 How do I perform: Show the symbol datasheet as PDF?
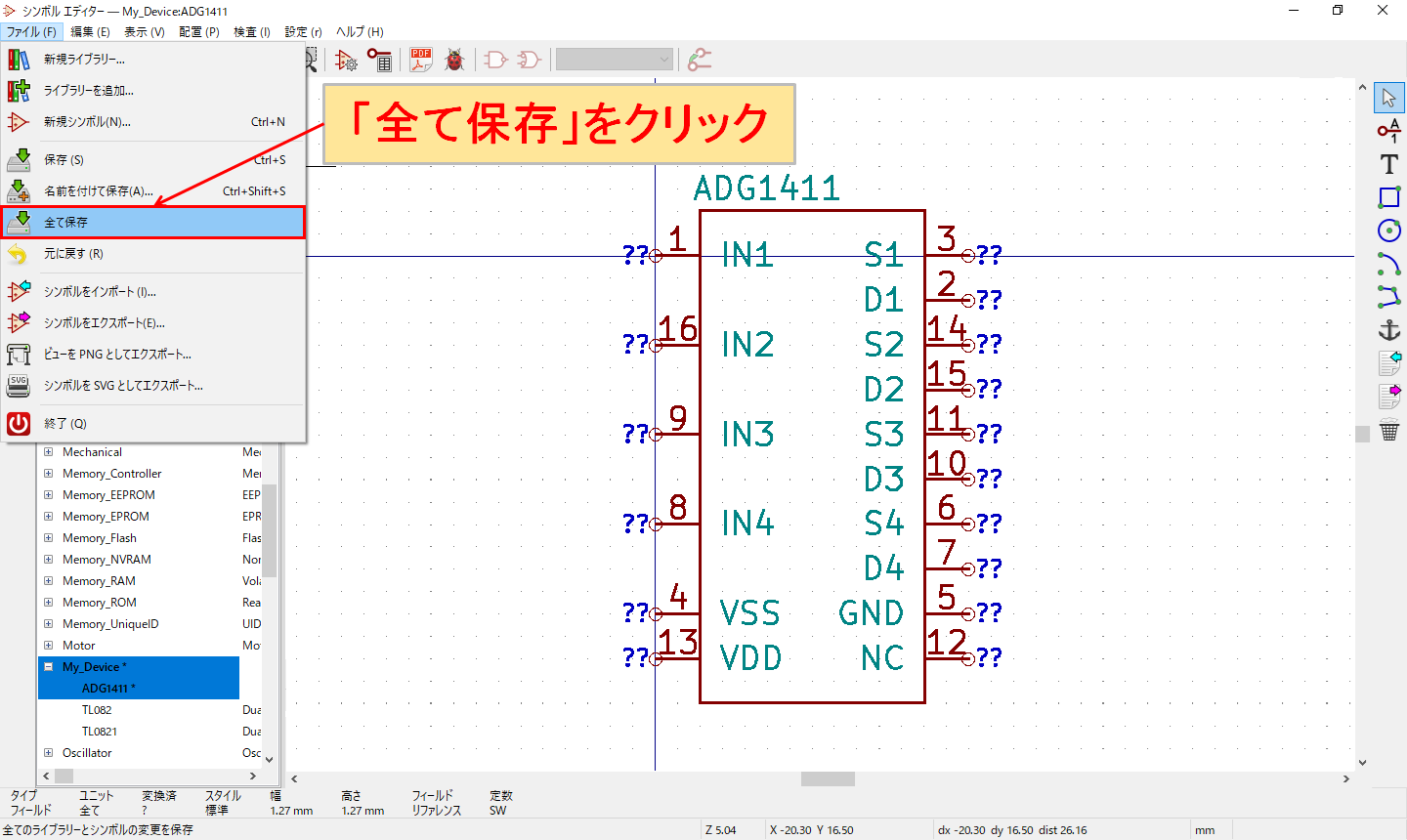pos(419,60)
